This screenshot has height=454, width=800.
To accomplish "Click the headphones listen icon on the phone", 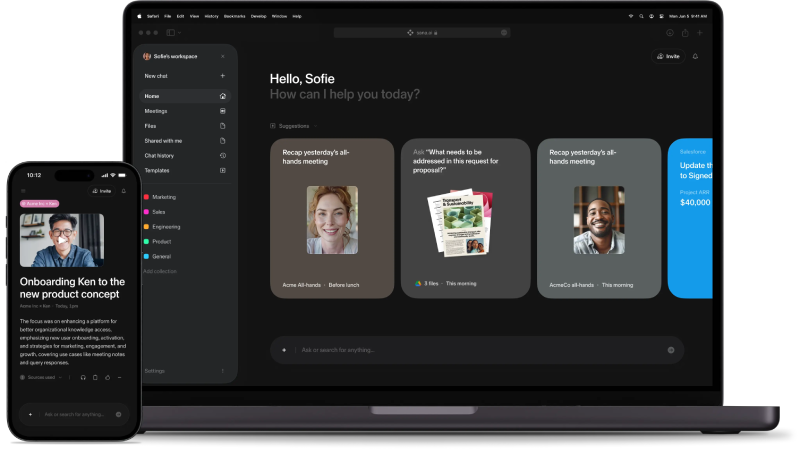I will pos(83,377).
